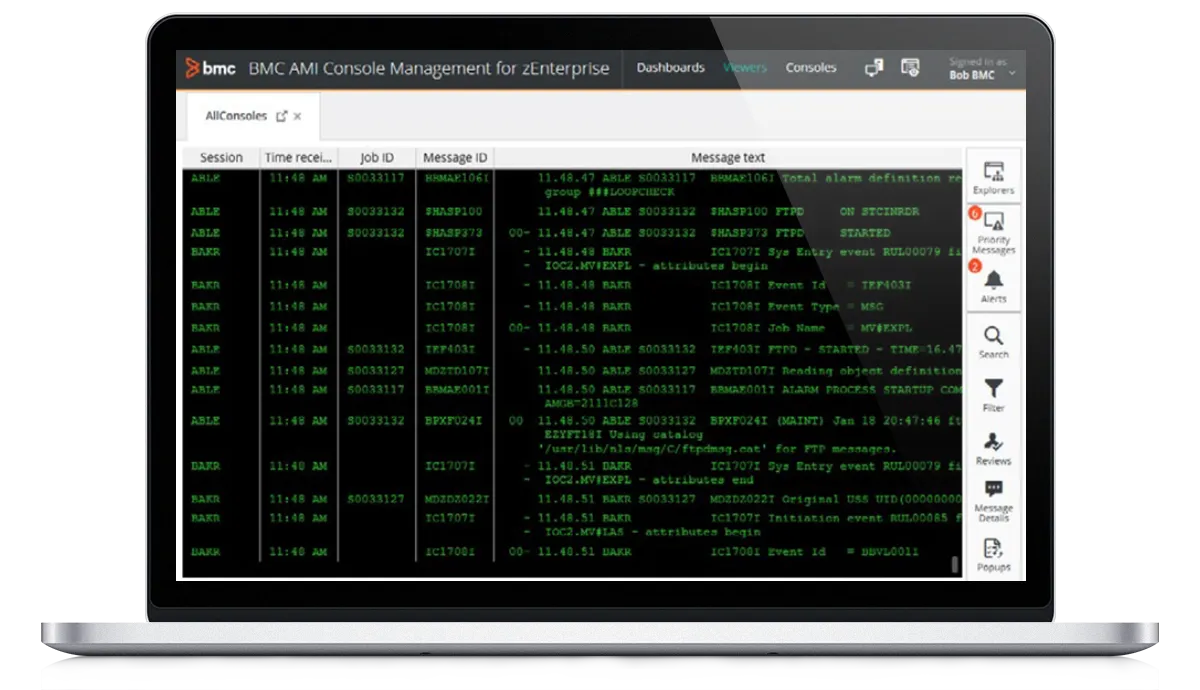Sort by the Job ID column header
1200x690 pixels.
(x=376, y=158)
